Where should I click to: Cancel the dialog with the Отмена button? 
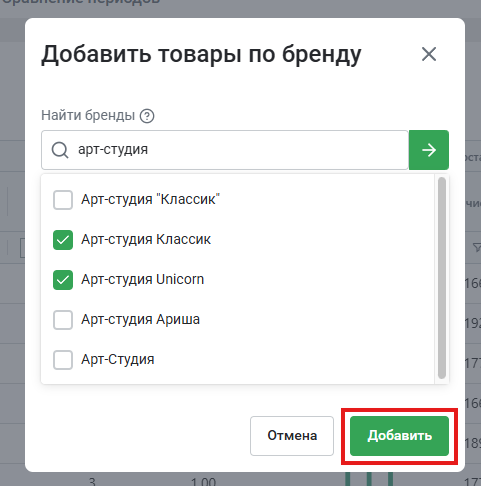tap(292, 436)
